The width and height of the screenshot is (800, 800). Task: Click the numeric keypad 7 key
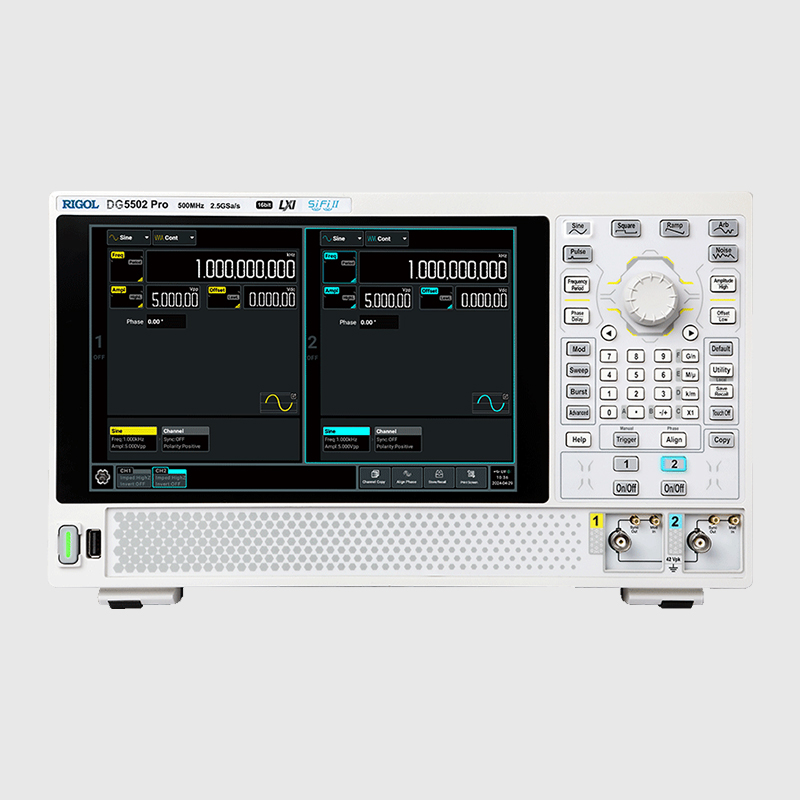click(x=608, y=356)
